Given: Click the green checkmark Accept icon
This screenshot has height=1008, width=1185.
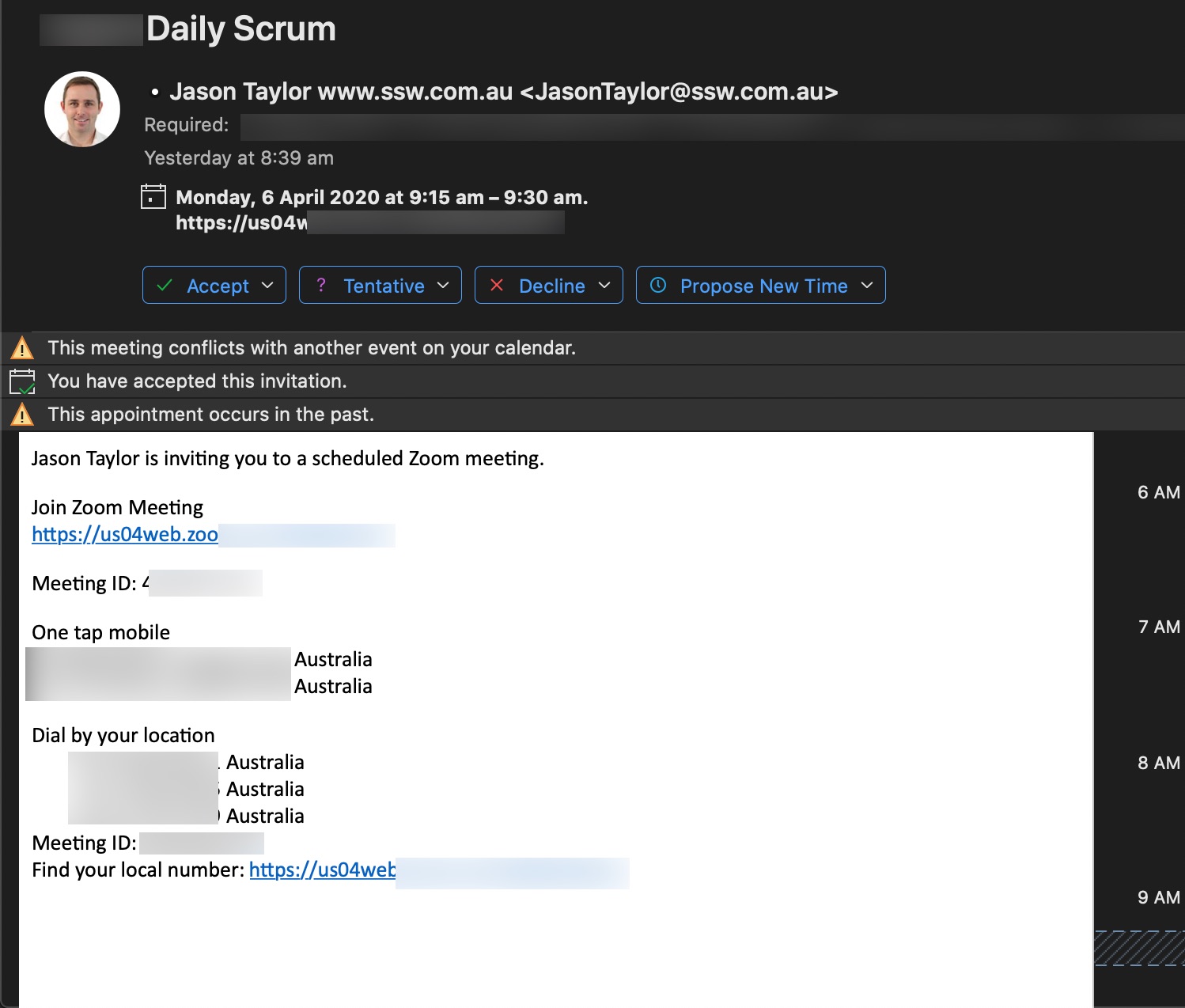Looking at the screenshot, I should [x=165, y=286].
